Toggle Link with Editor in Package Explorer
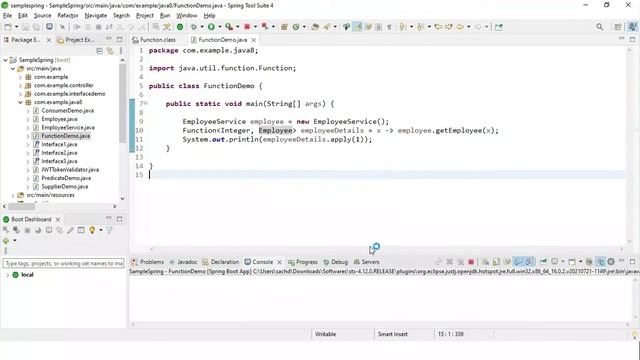Screen dimensions: 640x360 point(110,51)
